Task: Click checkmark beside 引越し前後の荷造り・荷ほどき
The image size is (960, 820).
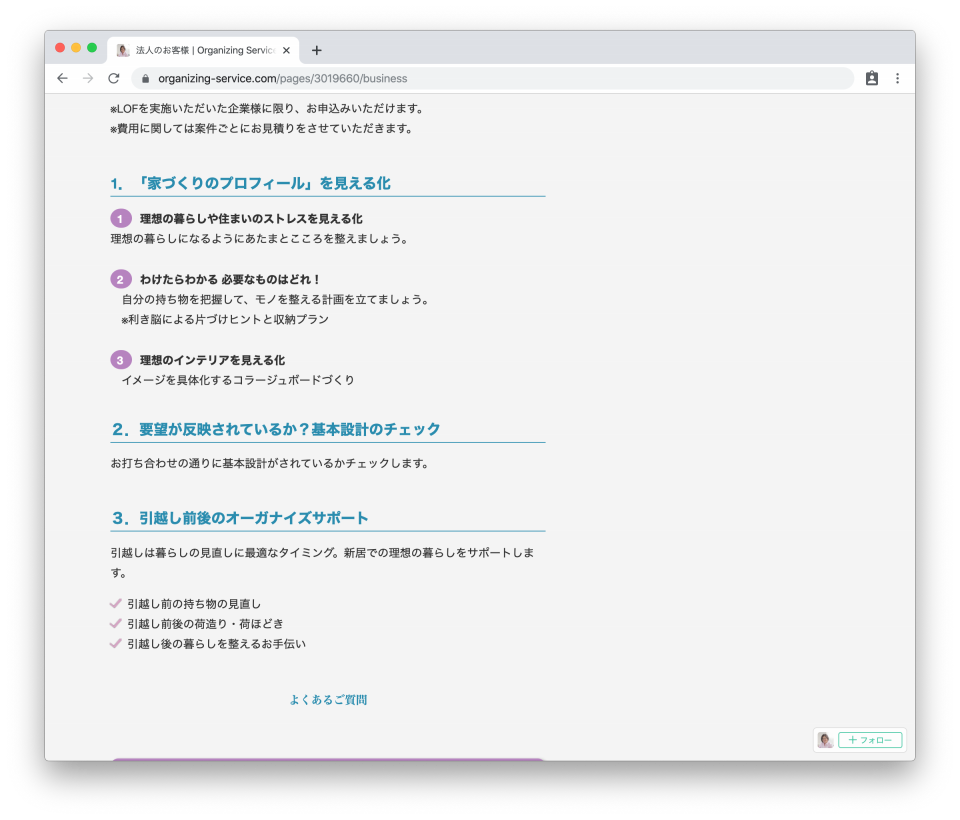Action: click(115, 623)
